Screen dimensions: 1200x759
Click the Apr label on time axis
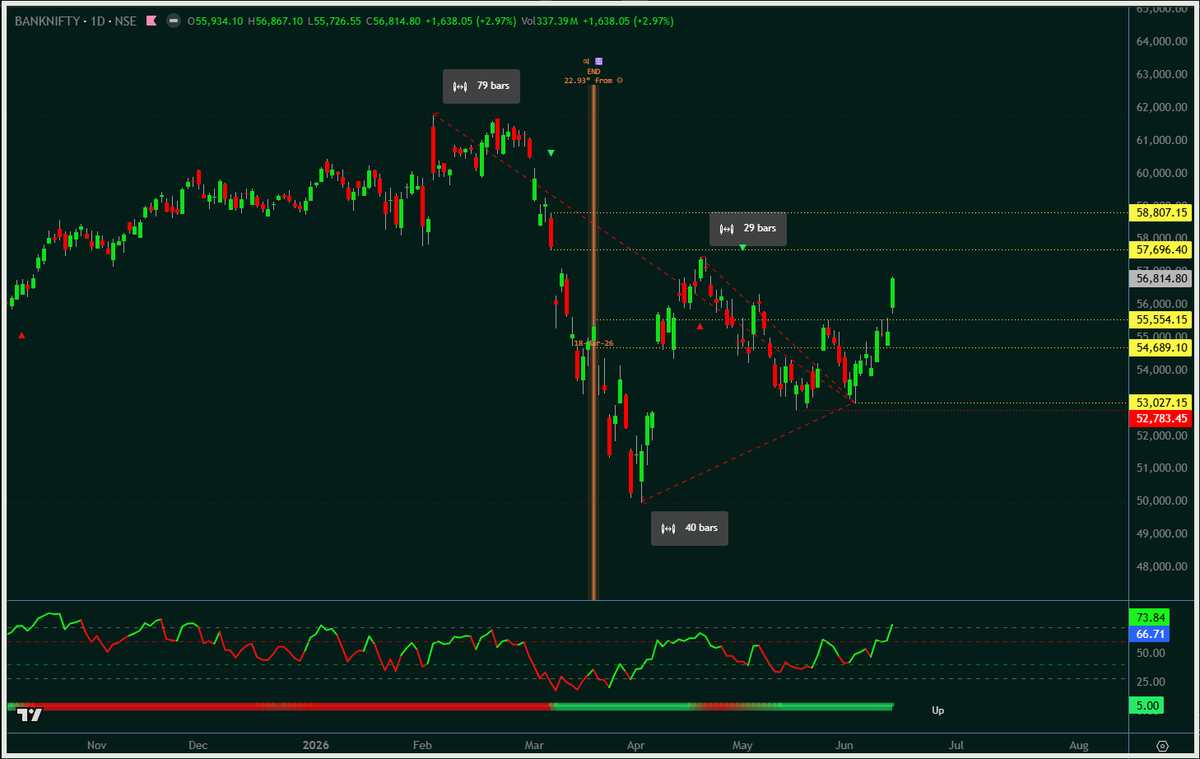pos(634,746)
